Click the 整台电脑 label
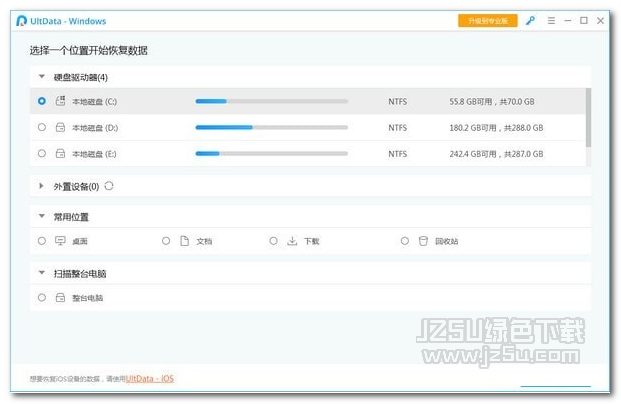This screenshot has height=404, width=621. (88, 298)
